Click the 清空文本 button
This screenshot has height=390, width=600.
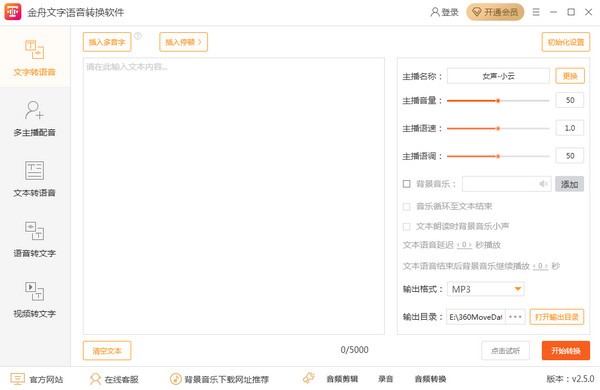coord(107,351)
